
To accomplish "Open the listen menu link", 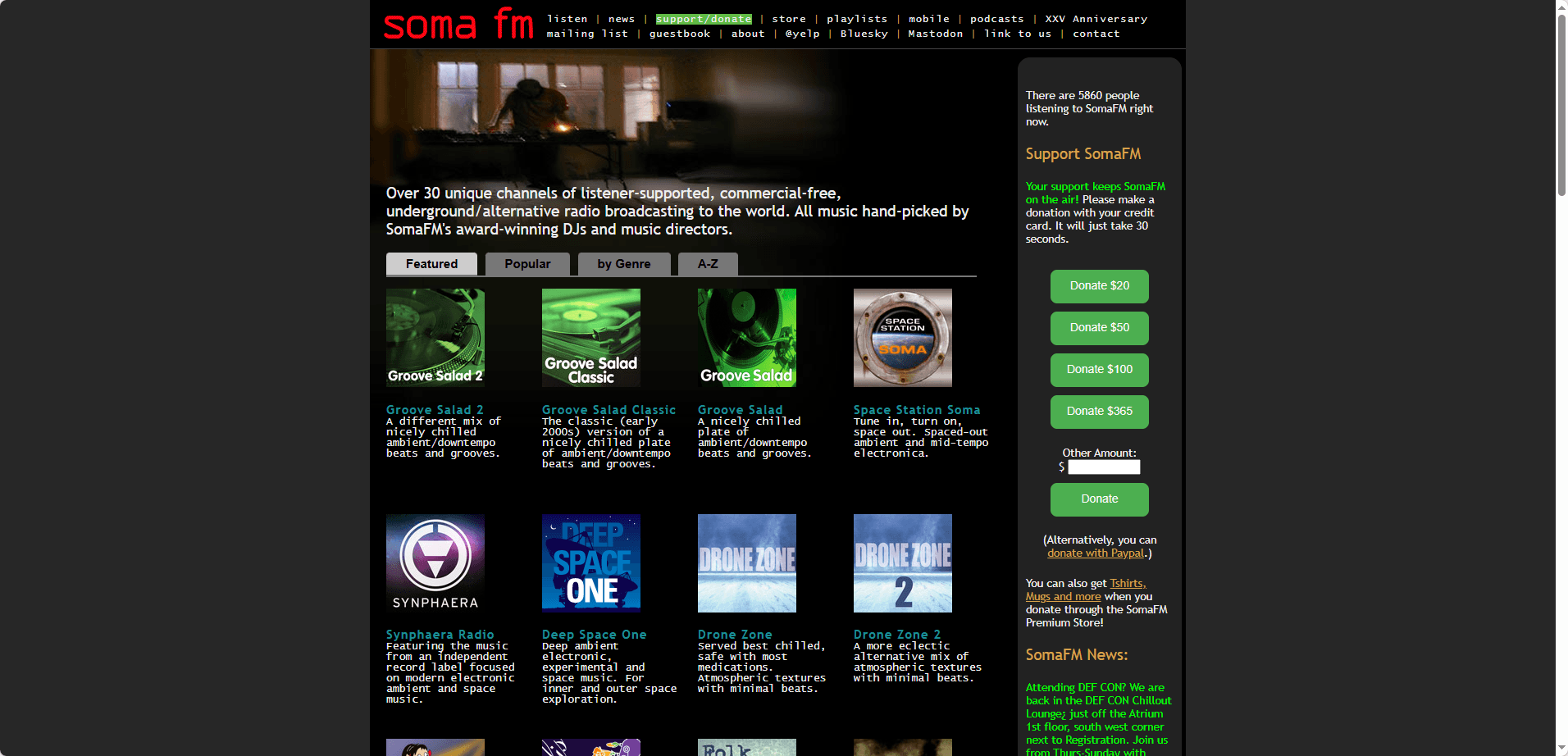I will [567, 19].
